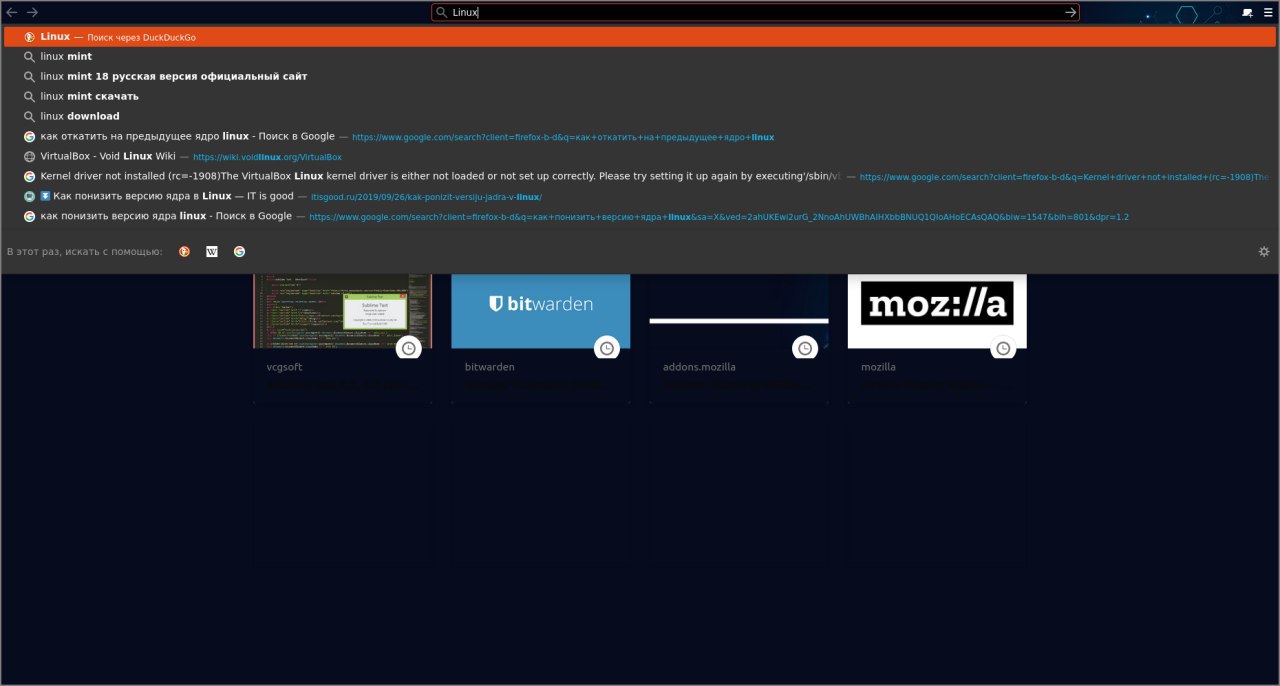Select the 'linux download' suggestion

click(640, 116)
